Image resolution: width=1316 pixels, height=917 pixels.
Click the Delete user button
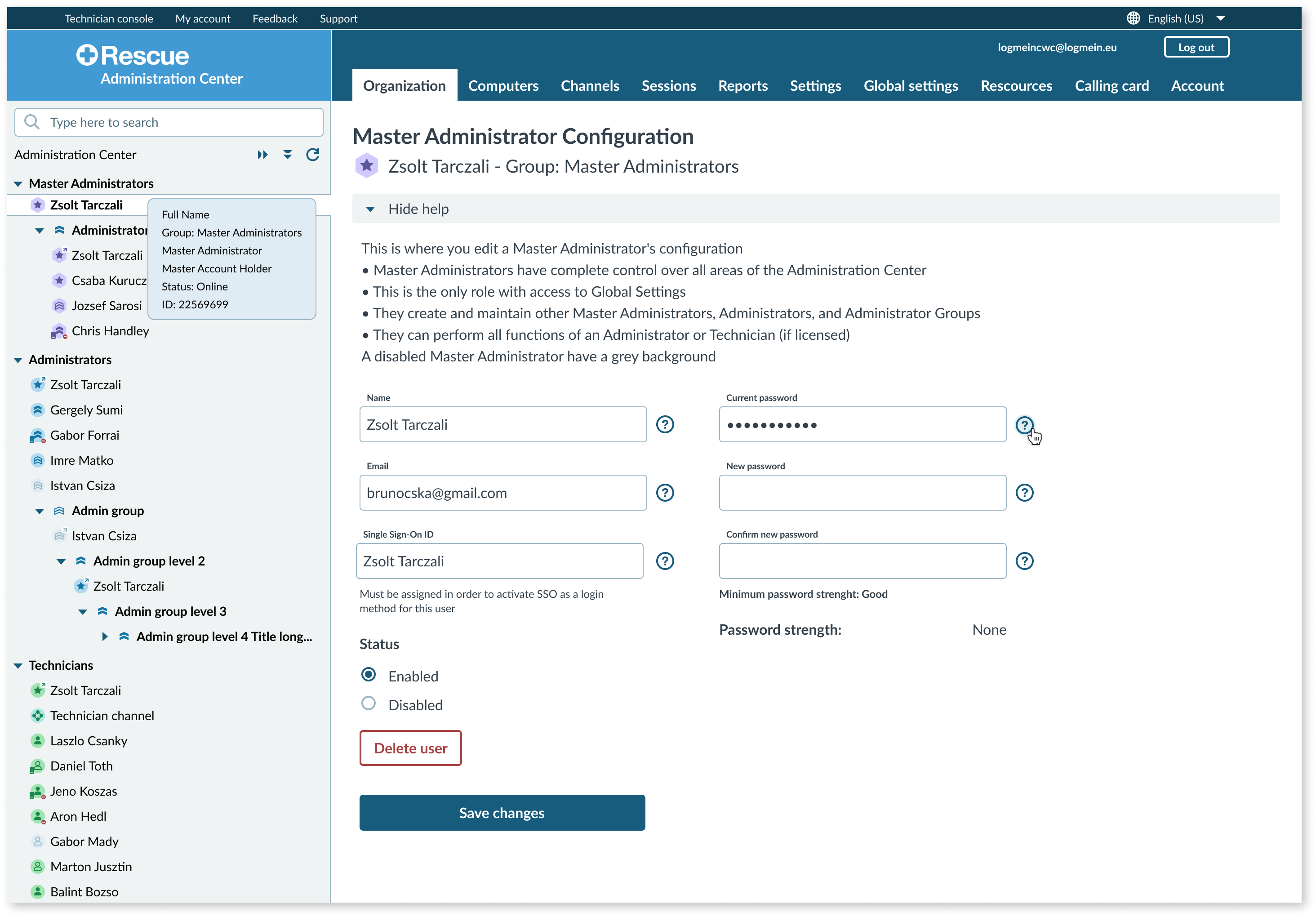coord(410,747)
